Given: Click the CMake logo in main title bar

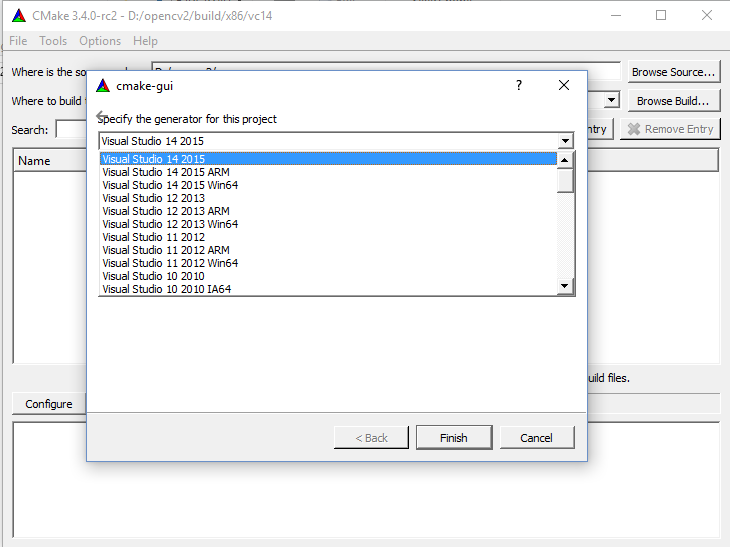Looking at the screenshot, I should click(x=19, y=15).
